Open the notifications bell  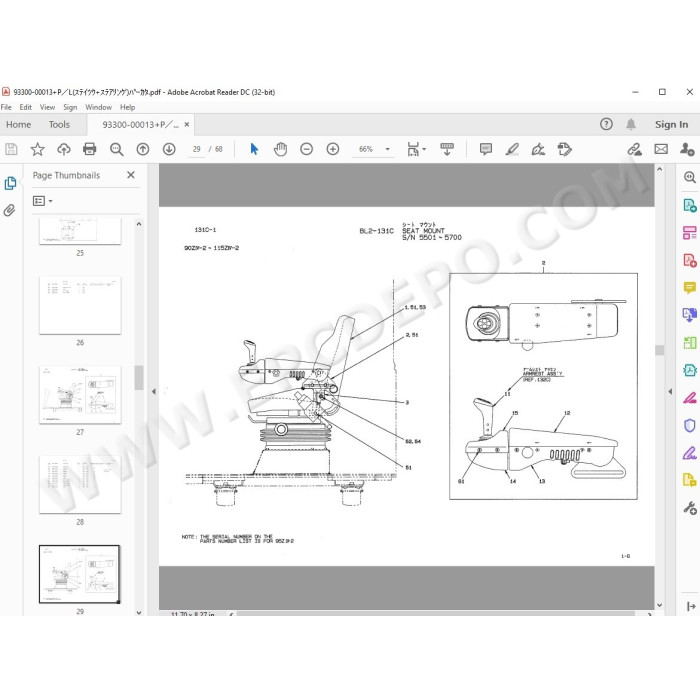(x=630, y=124)
